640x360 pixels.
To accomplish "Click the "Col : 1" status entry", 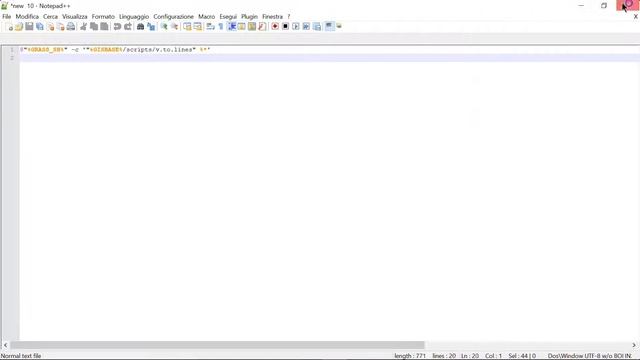I will (x=493, y=356).
